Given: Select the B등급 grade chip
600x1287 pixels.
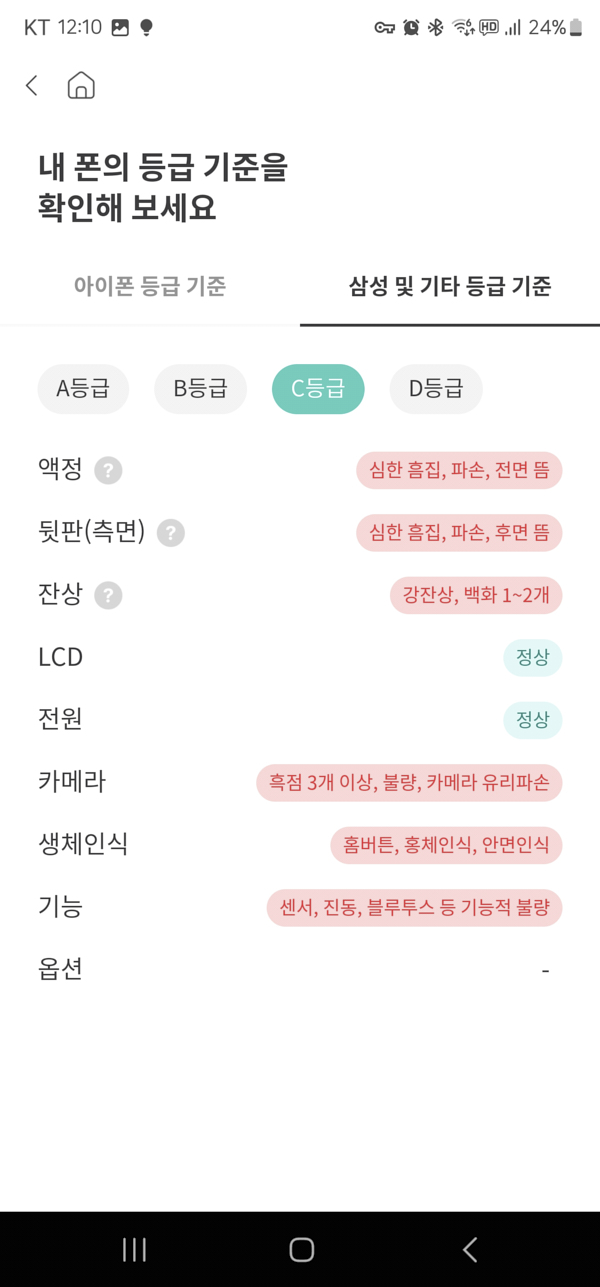Looking at the screenshot, I should pos(200,389).
